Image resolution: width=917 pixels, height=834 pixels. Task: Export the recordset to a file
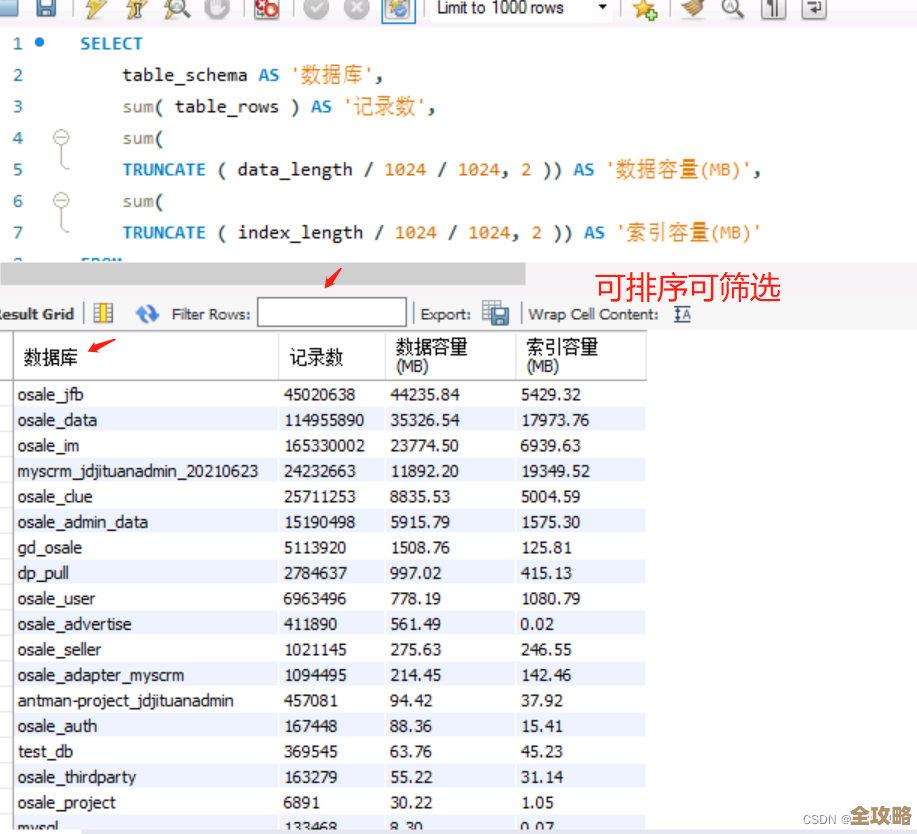496,313
